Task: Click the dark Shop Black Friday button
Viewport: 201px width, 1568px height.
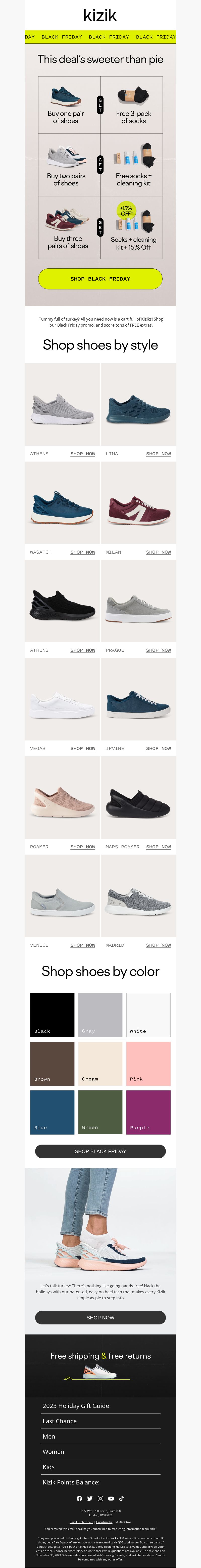Action: click(x=100, y=1151)
